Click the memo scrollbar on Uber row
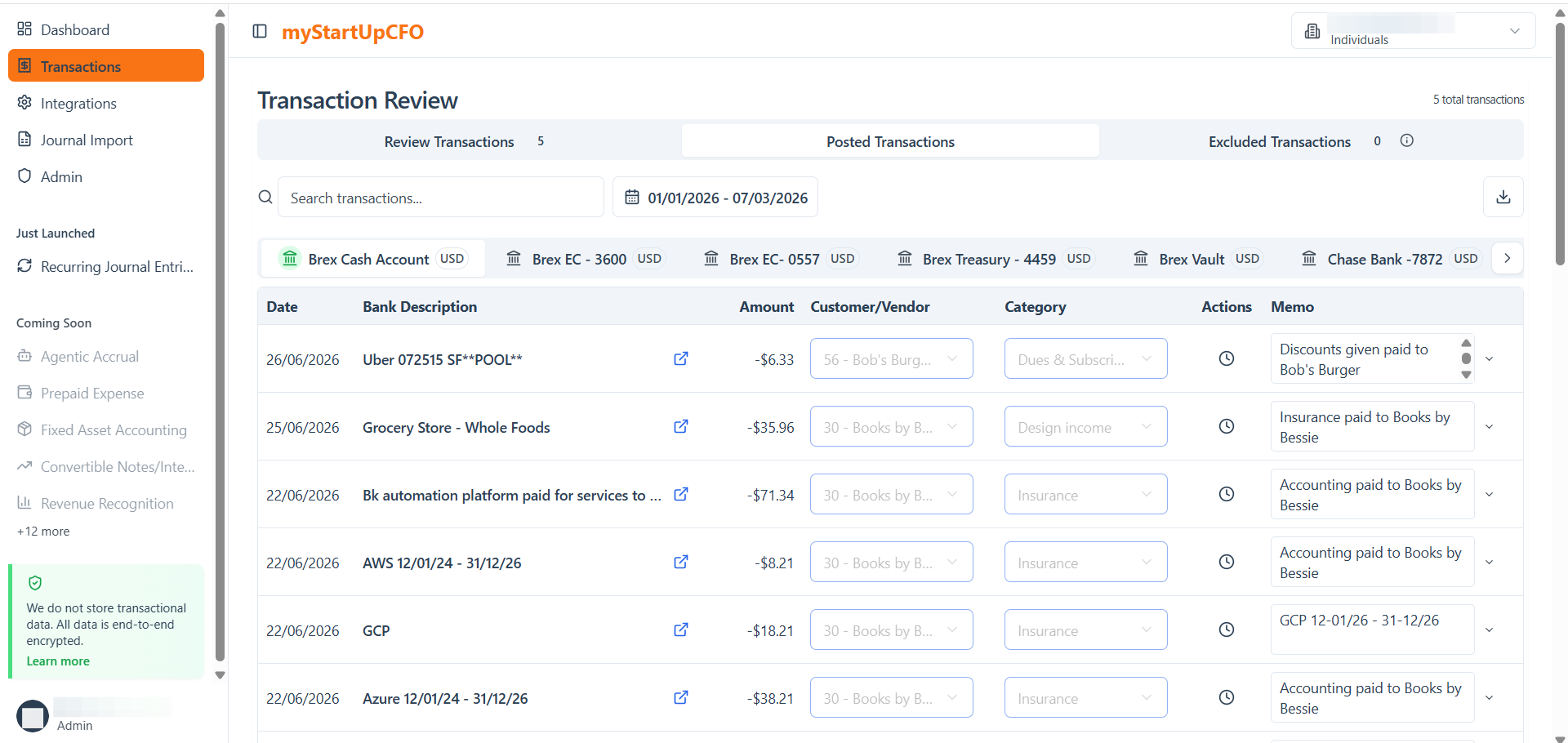This screenshot has height=743, width=1568. [1466, 358]
